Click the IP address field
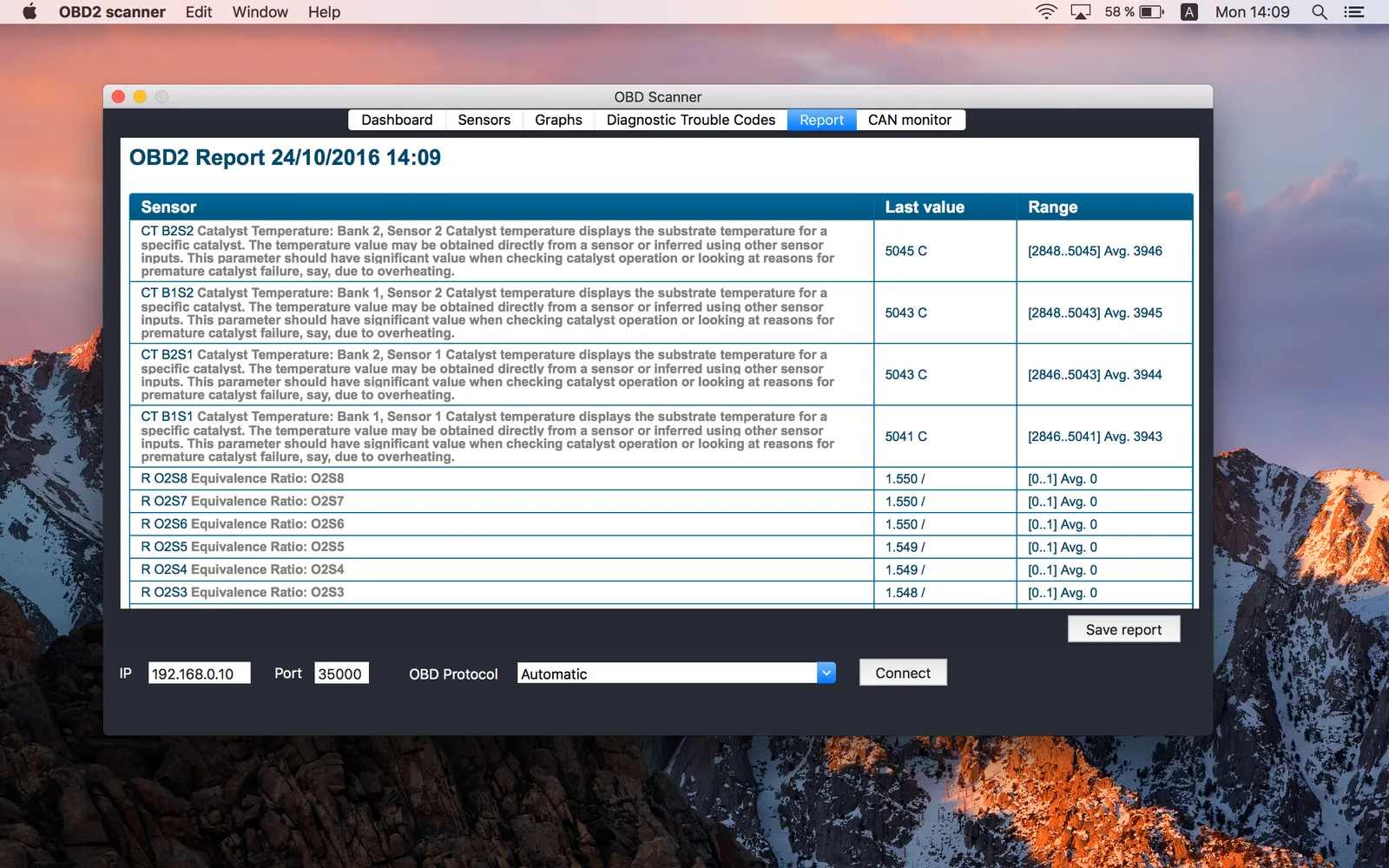The height and width of the screenshot is (868, 1389). click(199, 674)
